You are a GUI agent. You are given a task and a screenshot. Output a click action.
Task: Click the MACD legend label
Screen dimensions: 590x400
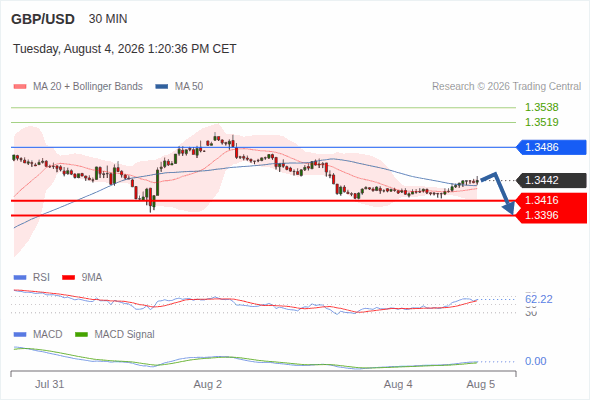[x=48, y=335]
